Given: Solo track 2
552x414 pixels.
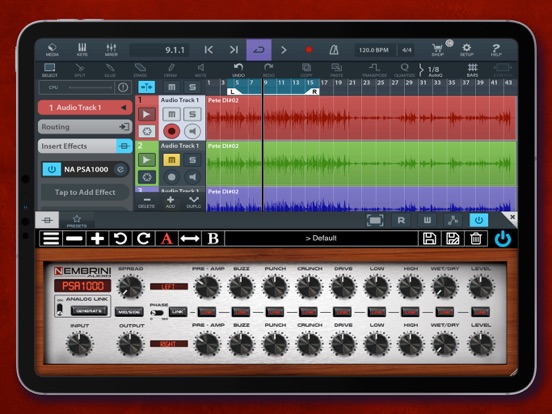Looking at the screenshot, I should 192,160.
